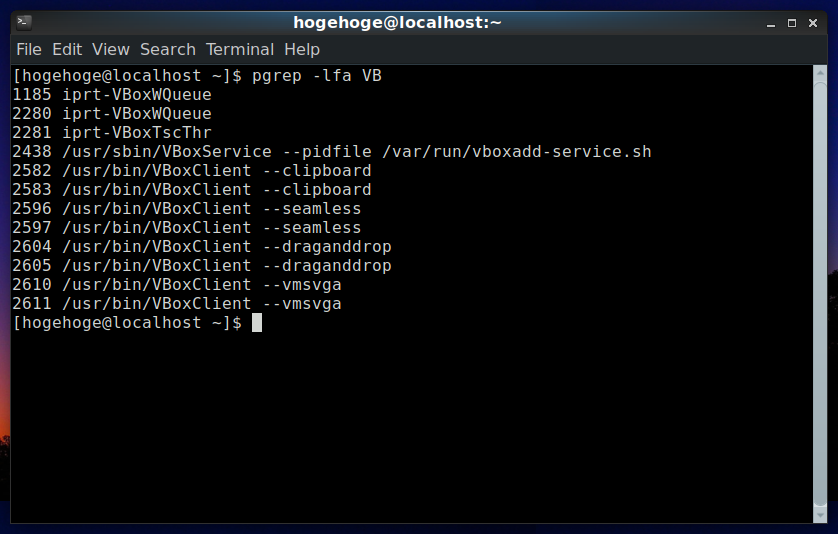Open the Search menu
Image resolution: width=838 pixels, height=534 pixels.
point(168,50)
